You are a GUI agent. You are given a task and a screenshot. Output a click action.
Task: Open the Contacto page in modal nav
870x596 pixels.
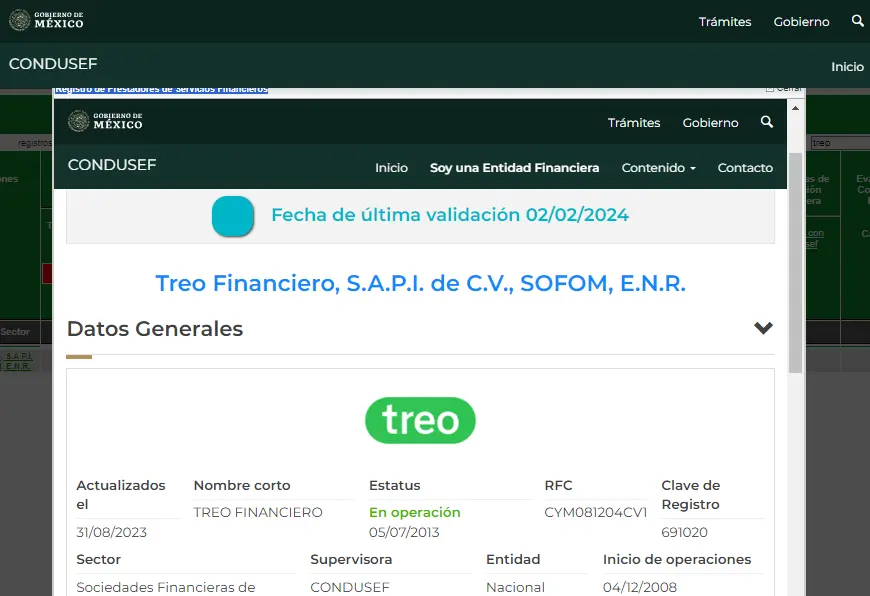pyautogui.click(x=745, y=168)
